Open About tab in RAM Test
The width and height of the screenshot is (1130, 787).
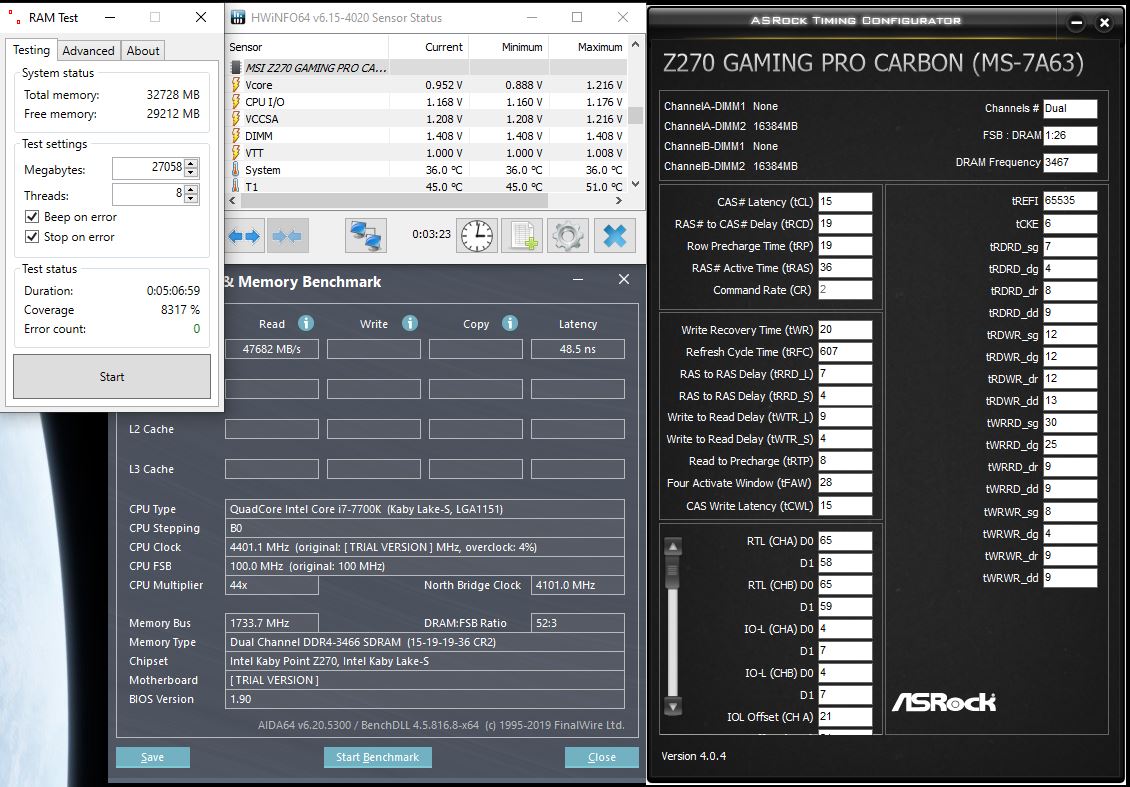click(x=143, y=50)
